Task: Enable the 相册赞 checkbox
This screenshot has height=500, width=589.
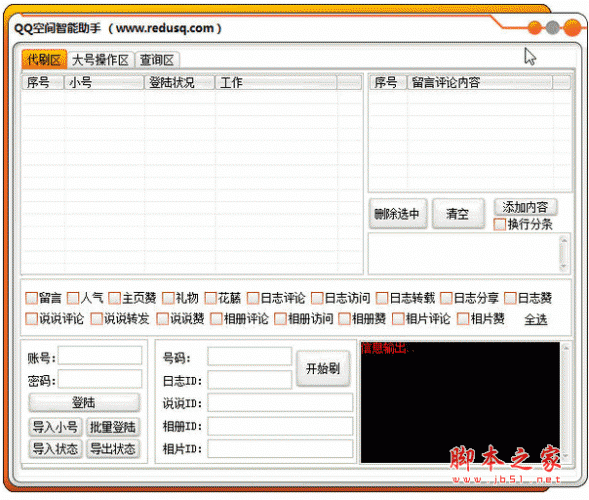Action: click(x=344, y=319)
